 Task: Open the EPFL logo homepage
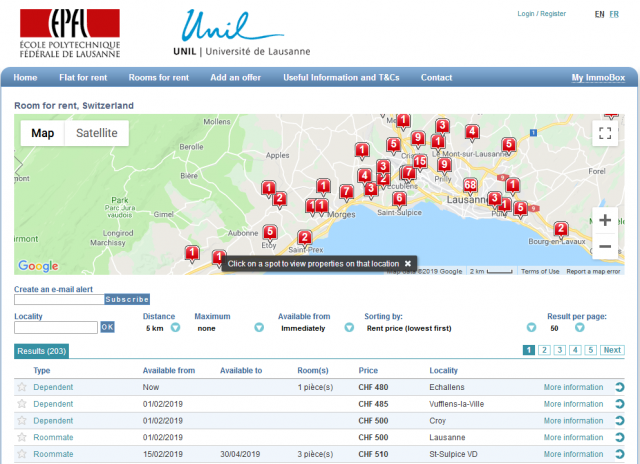coord(70,32)
